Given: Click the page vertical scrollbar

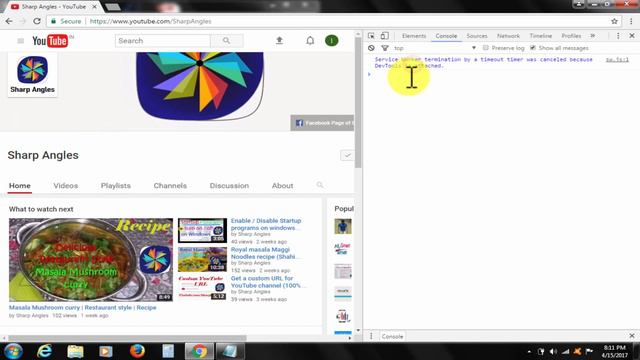Looking at the screenshot, I should 358,102.
